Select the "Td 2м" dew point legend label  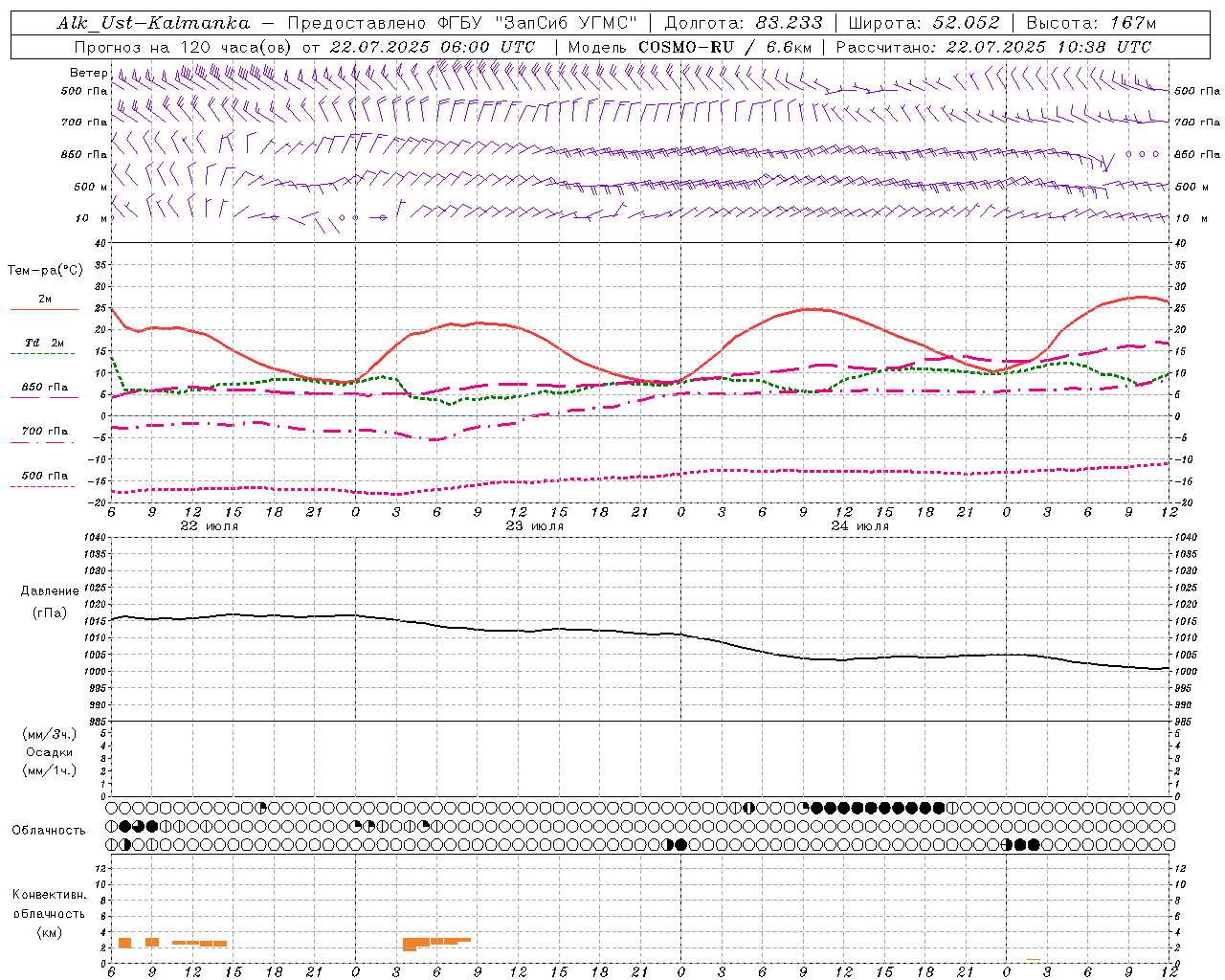pos(44,343)
